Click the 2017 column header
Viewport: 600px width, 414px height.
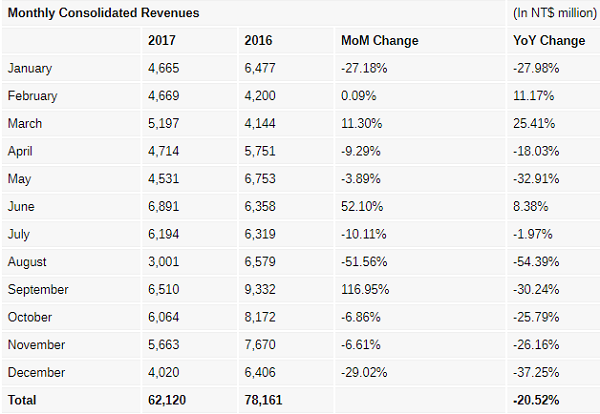click(x=162, y=41)
